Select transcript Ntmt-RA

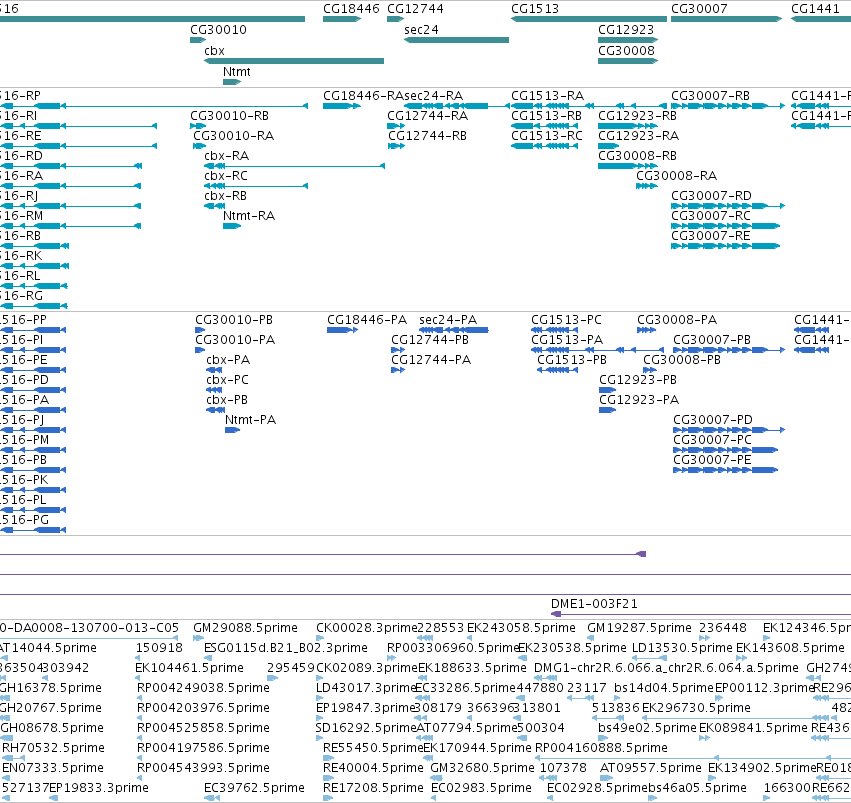(x=249, y=216)
